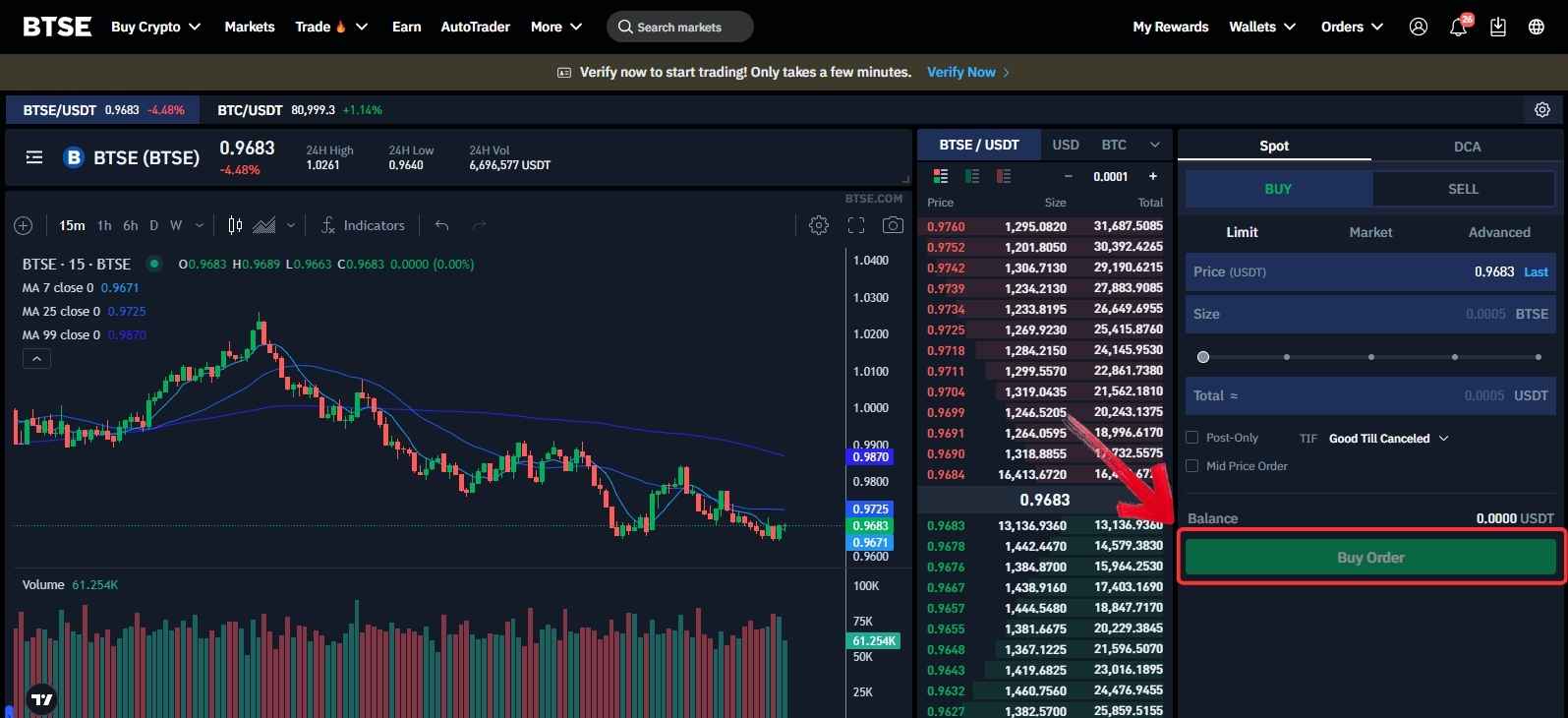The width and height of the screenshot is (1568, 718).
Task: Expand the Trade dropdown menu
Action: click(x=331, y=27)
